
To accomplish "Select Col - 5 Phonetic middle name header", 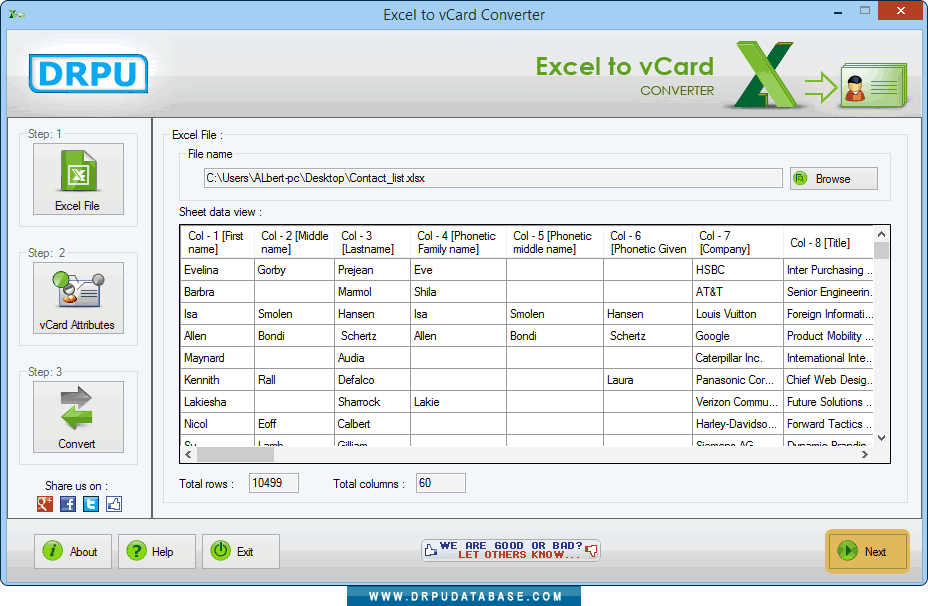I will [555, 242].
